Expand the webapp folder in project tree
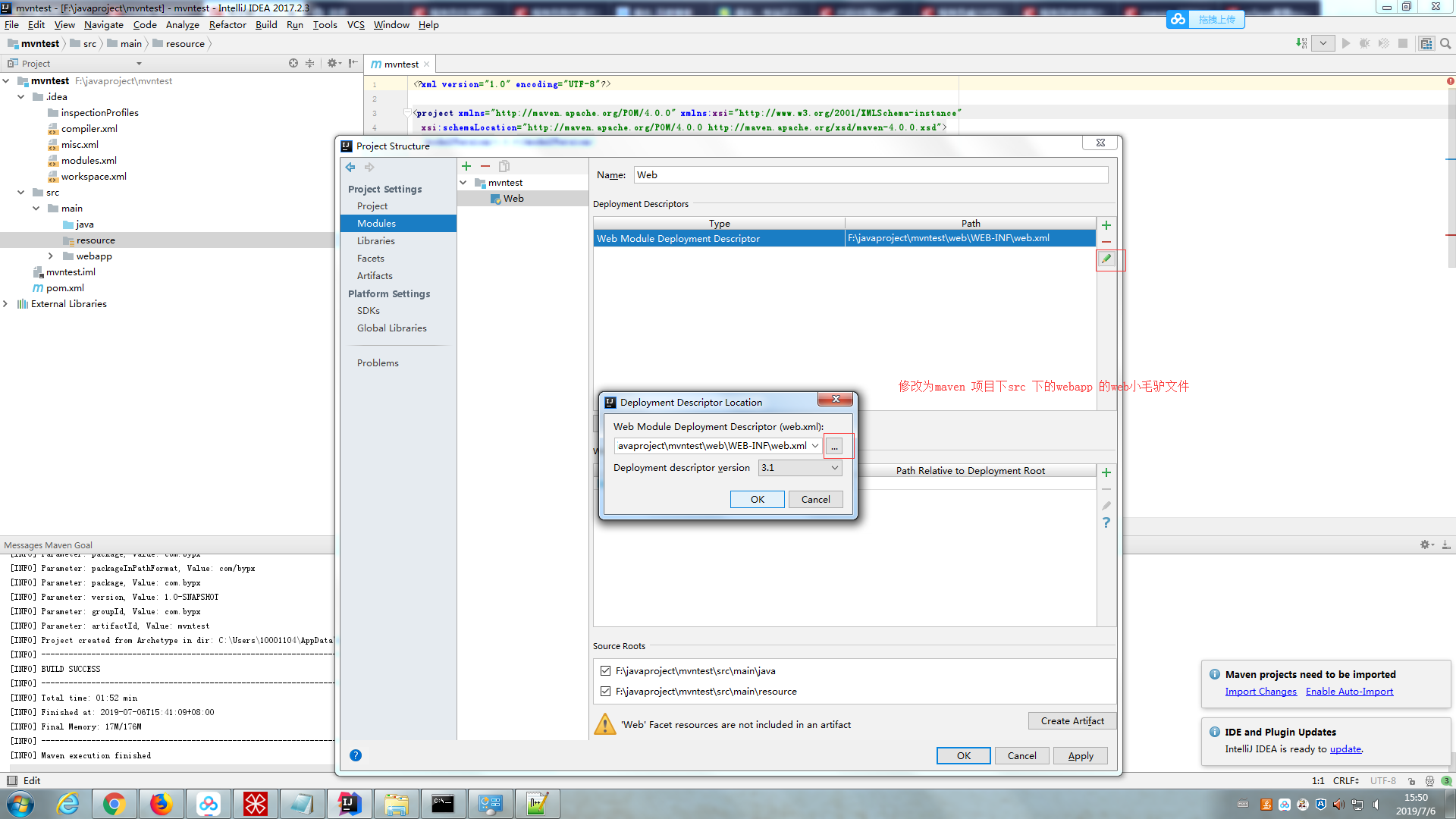1456x819 pixels. click(51, 256)
